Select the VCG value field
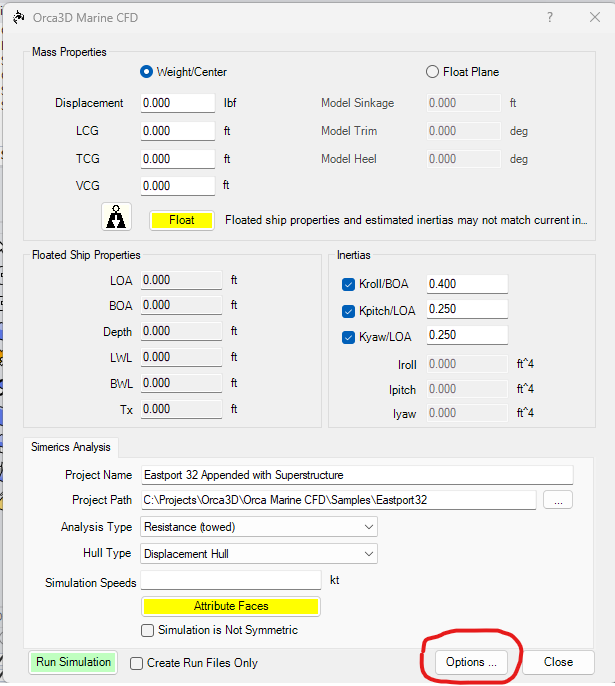Image resolution: width=615 pixels, height=686 pixels. 178,186
